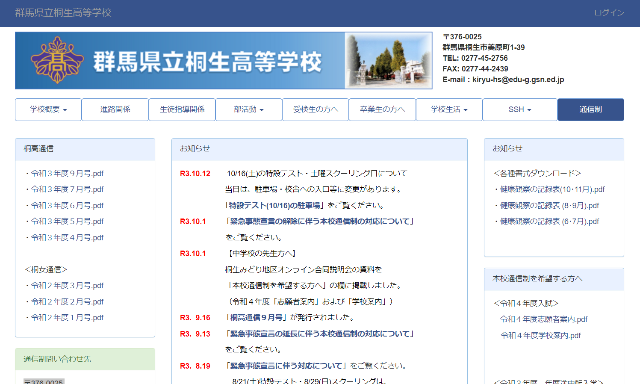Click the 桐高通信 panel heading

click(38, 149)
